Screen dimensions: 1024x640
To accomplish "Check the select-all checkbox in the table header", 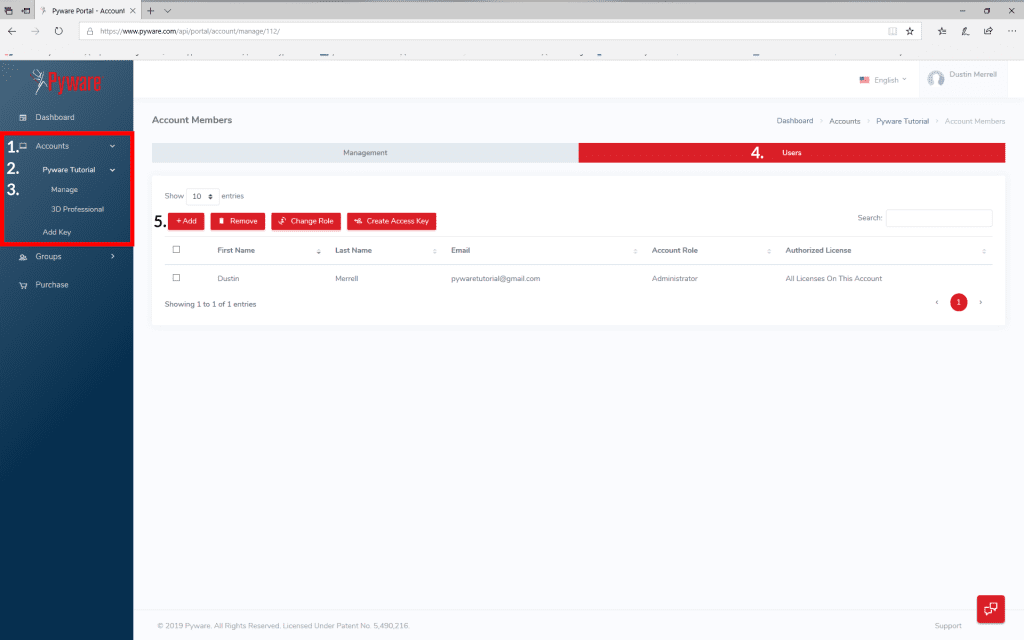I will point(176,249).
